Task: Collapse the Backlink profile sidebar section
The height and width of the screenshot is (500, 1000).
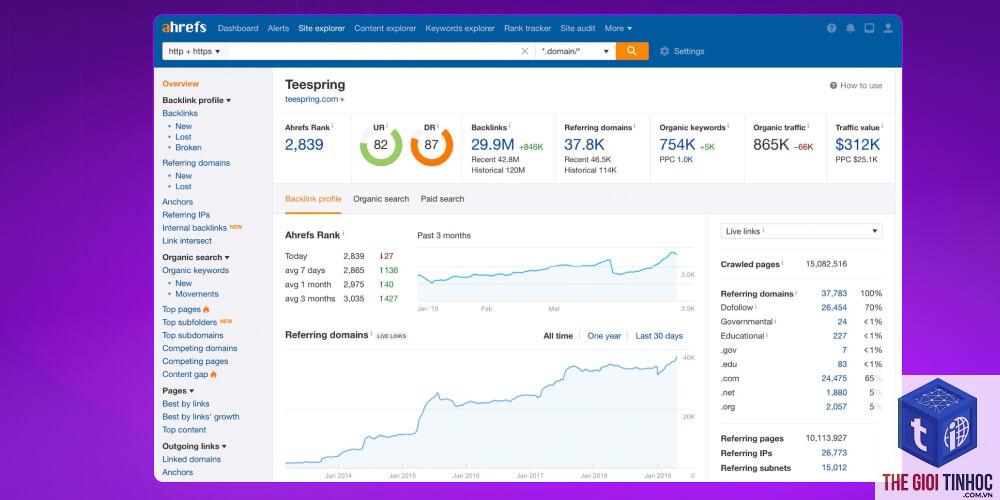Action: 196,100
